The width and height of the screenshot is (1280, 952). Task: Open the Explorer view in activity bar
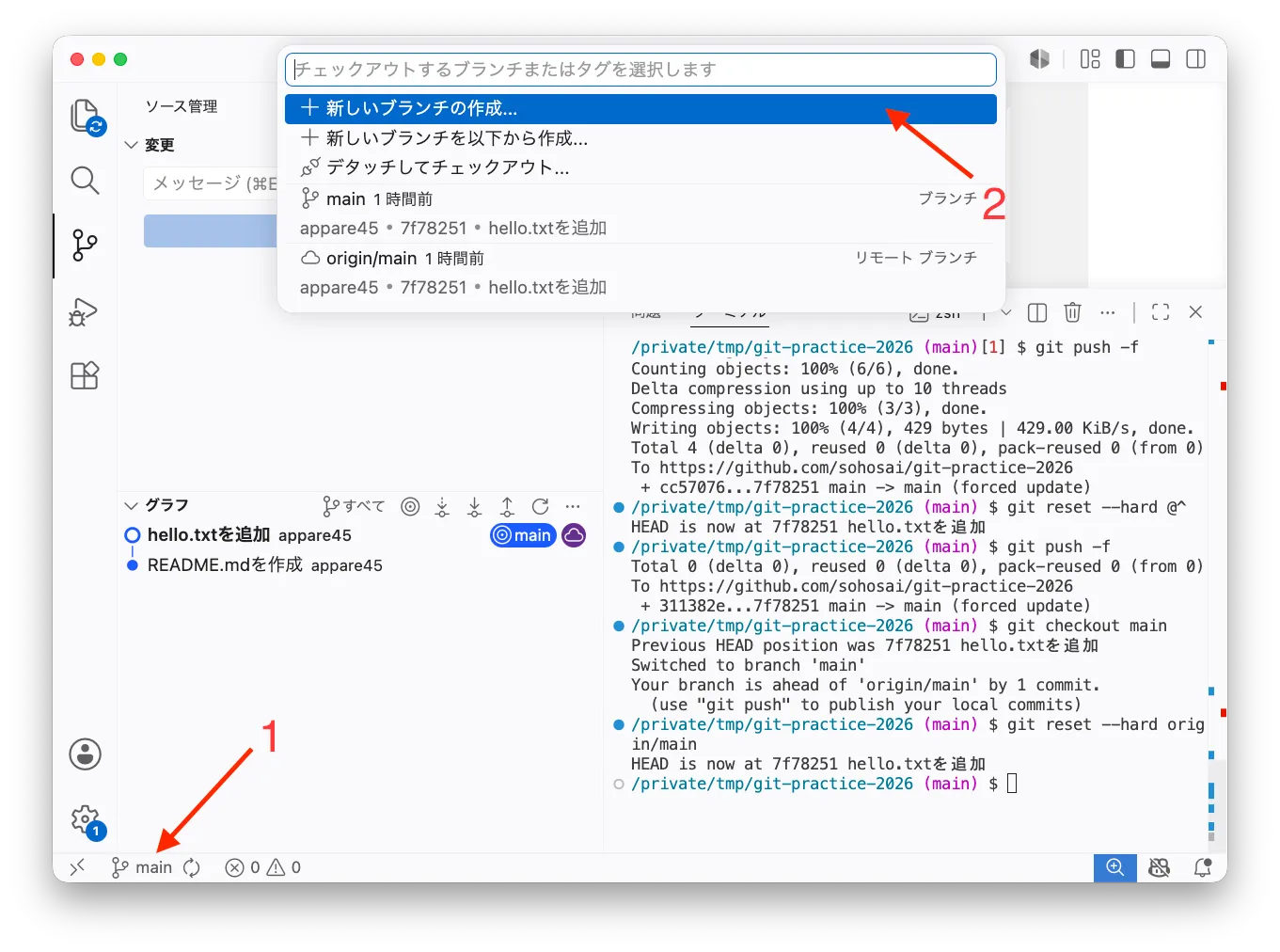coord(87,117)
